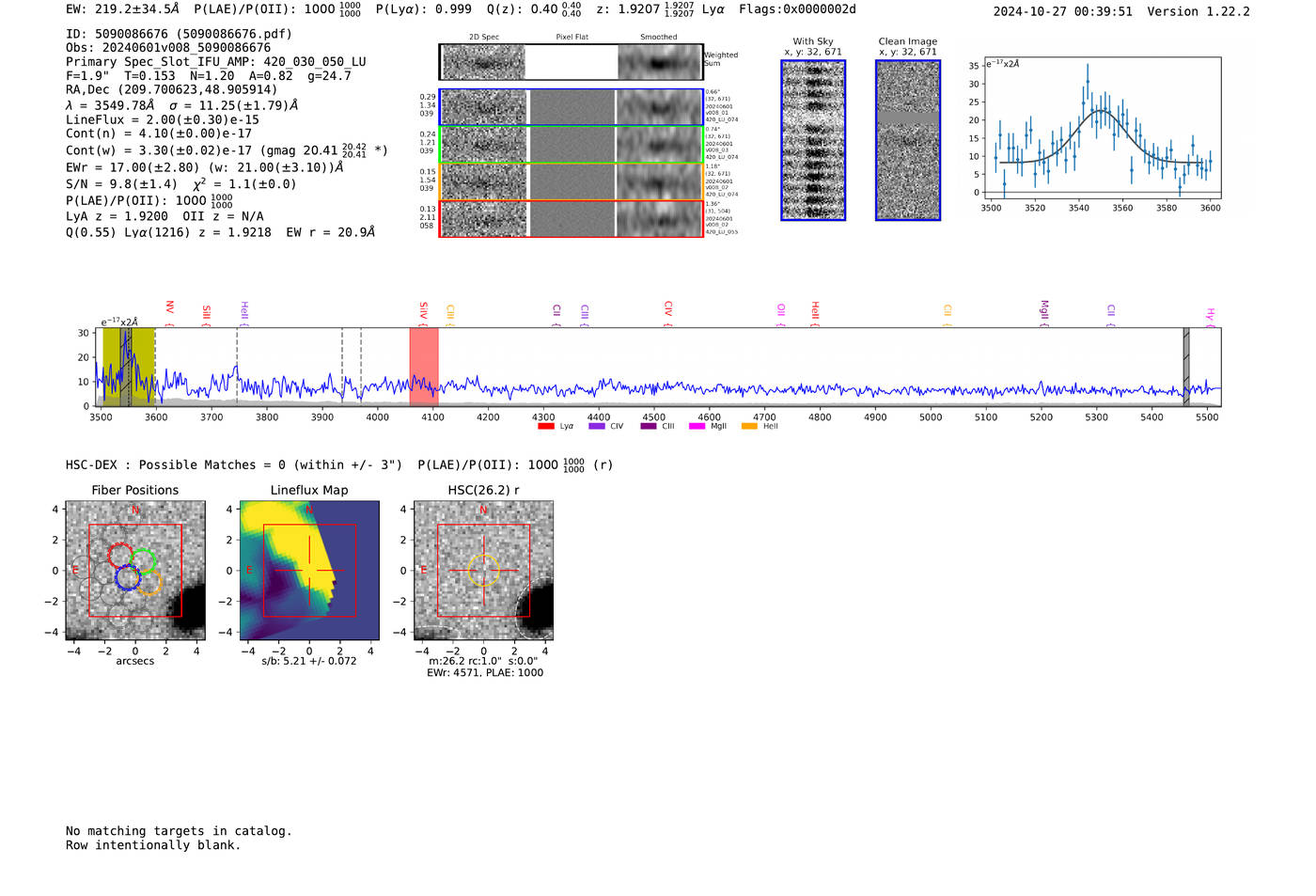This screenshot has height=896, width=1316.
Task: Click the red SiIV line label
Action: click(x=424, y=312)
